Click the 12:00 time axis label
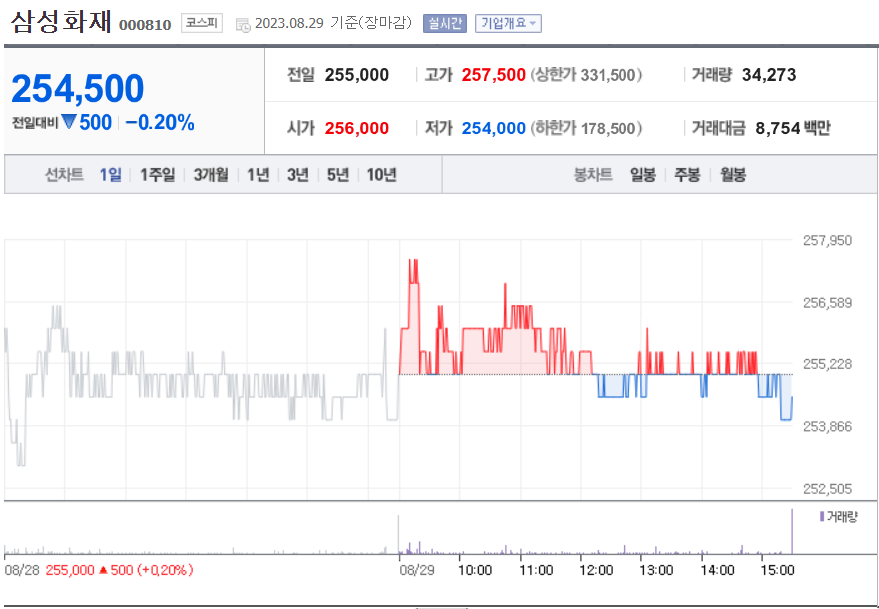879x609 pixels. pos(596,570)
